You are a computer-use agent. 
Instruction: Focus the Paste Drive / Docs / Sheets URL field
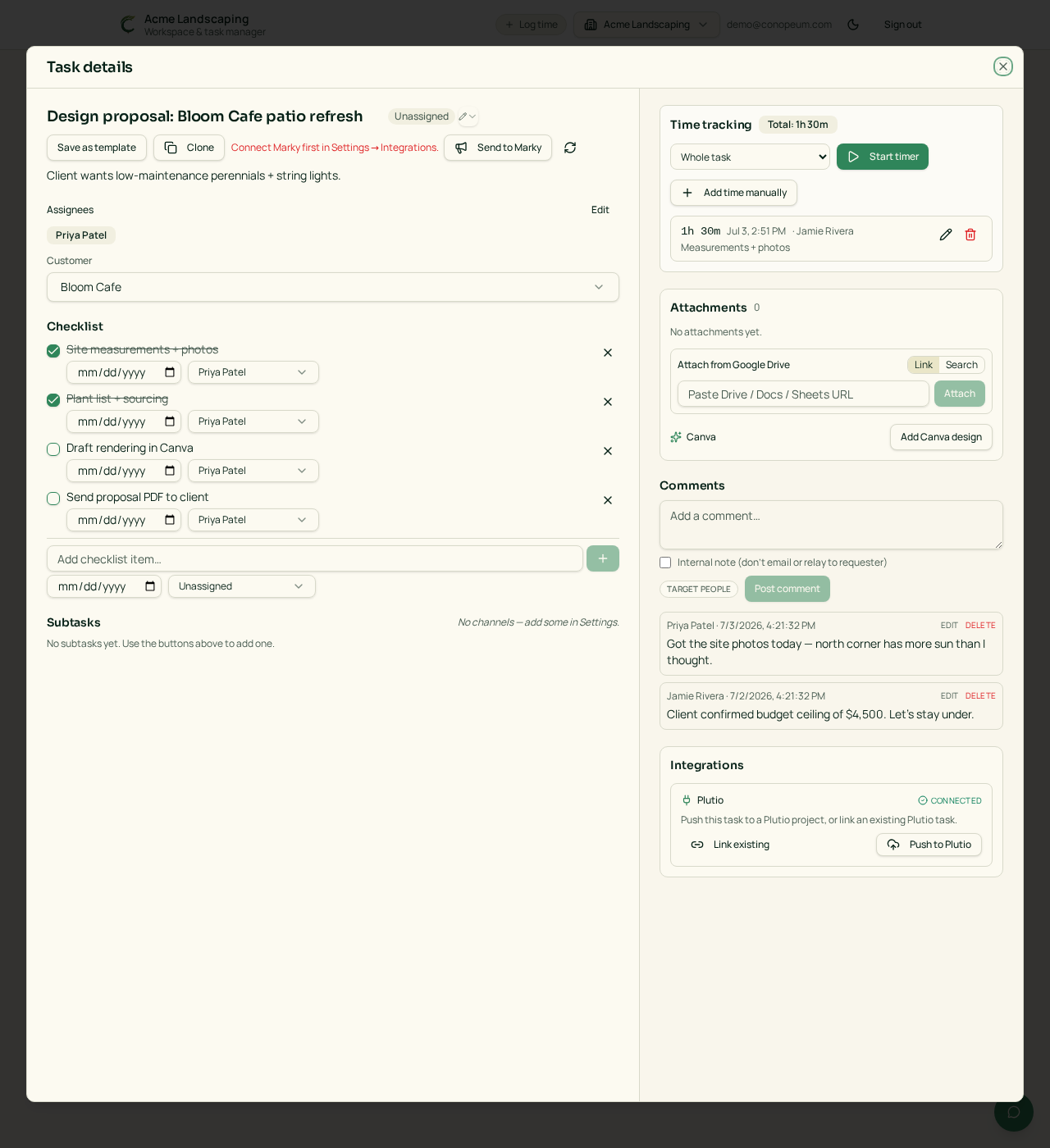coord(803,394)
